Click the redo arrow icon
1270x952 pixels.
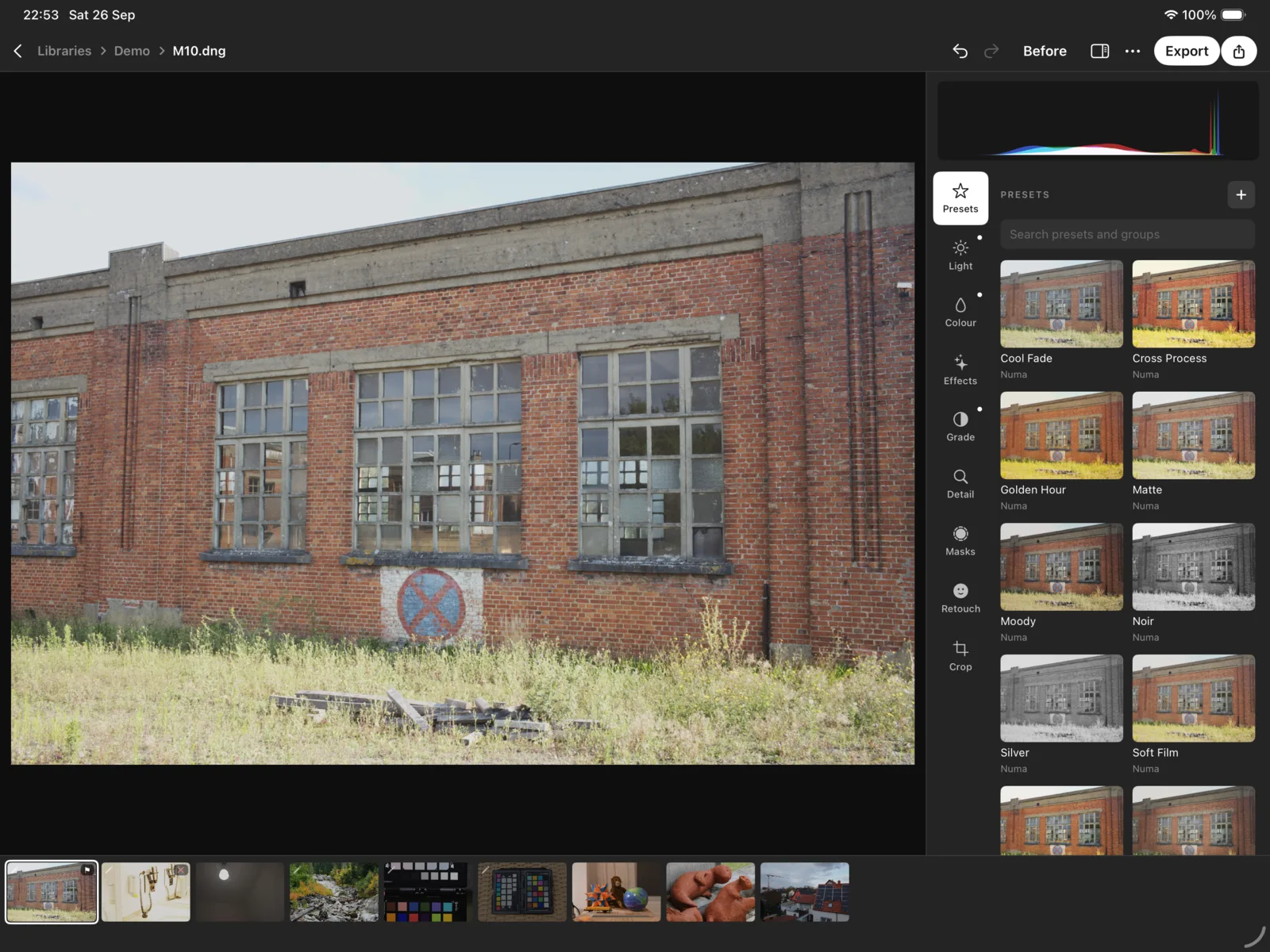point(991,51)
